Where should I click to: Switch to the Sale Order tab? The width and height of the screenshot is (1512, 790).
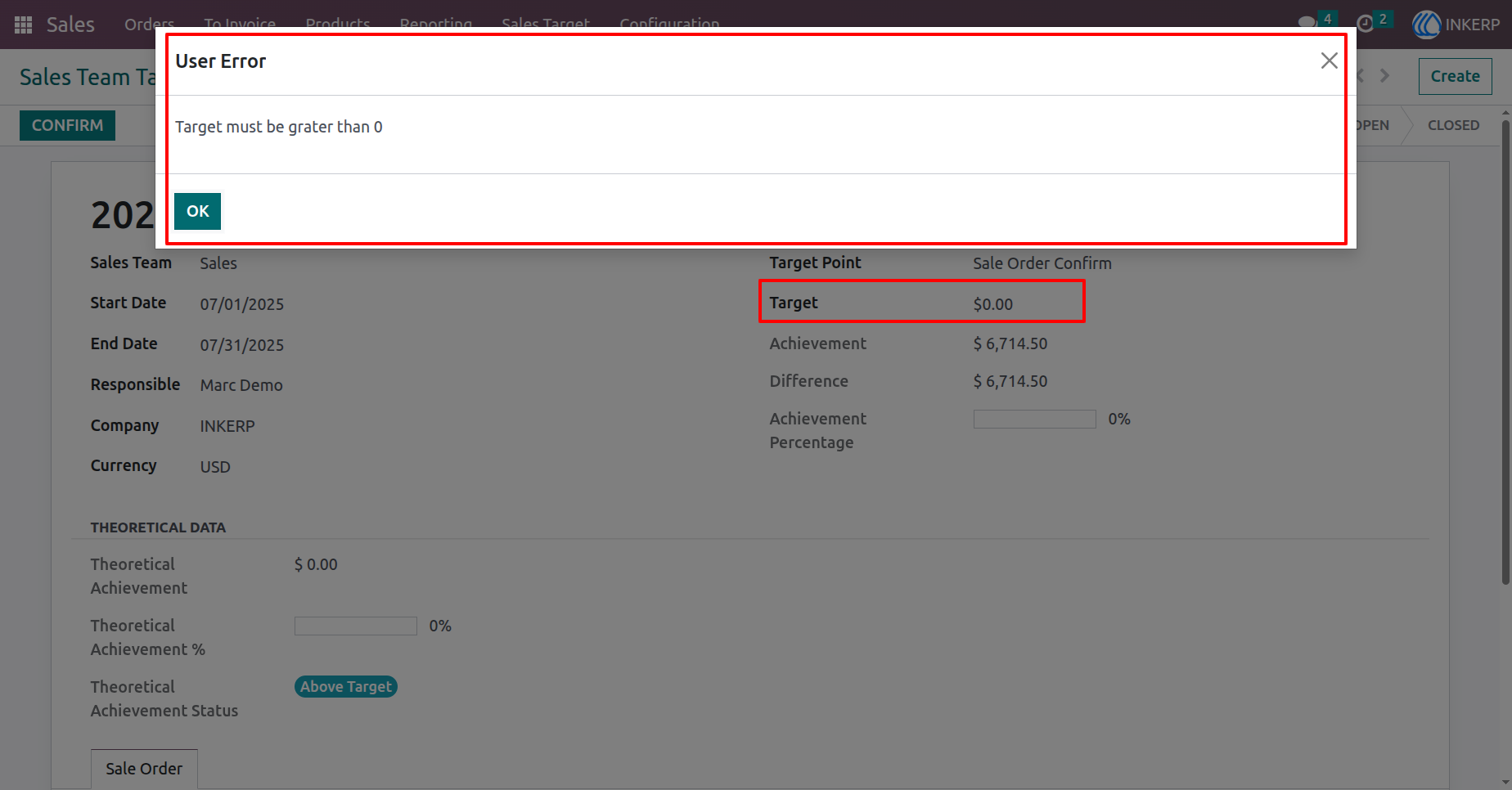point(144,769)
